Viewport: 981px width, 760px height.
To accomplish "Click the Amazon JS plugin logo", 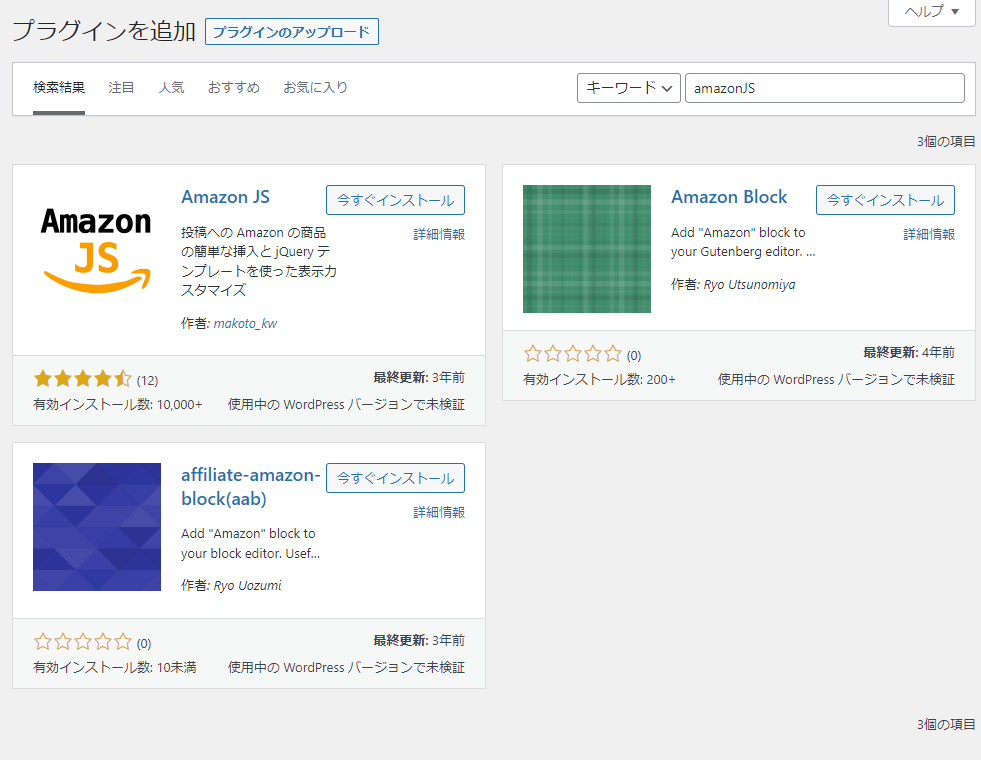I will coord(97,249).
